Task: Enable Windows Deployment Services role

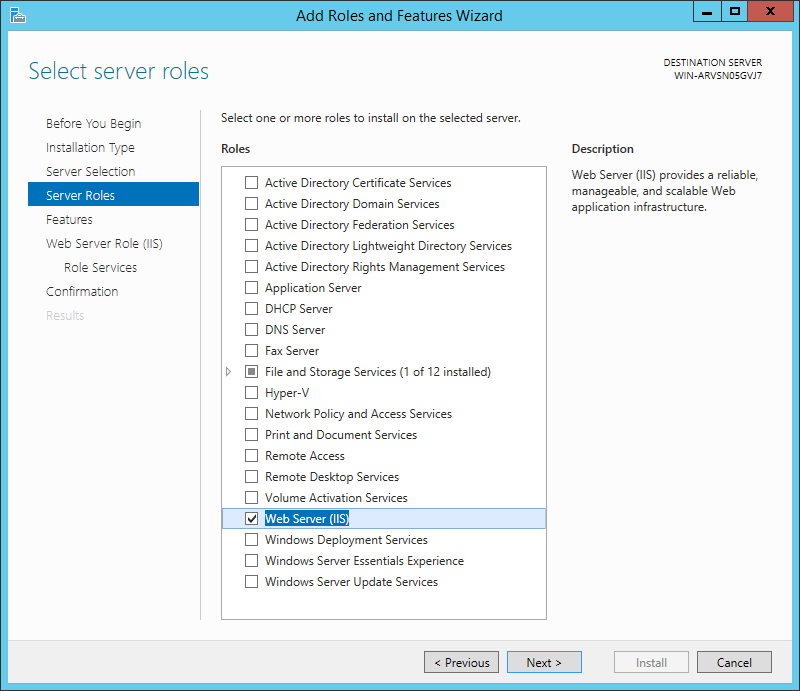Action: pyautogui.click(x=251, y=539)
